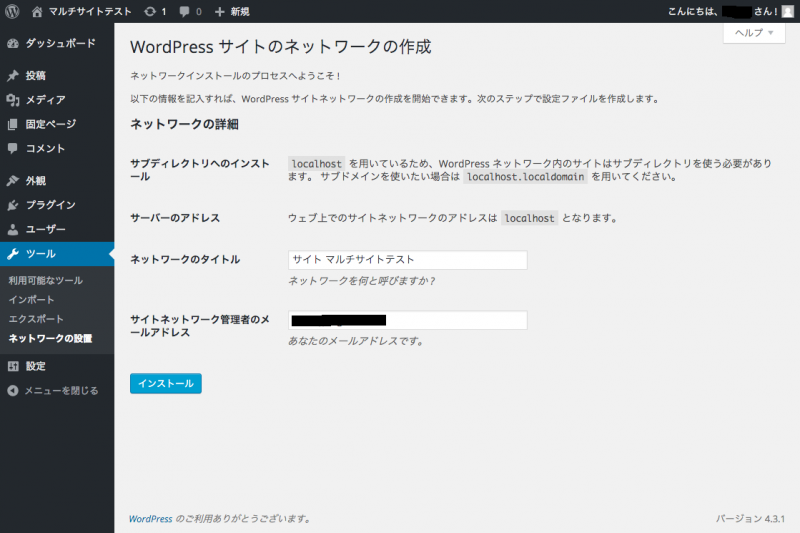Screen dimensions: 800x533
Task: Click the メディア icon in sidebar
Action: 13,100
